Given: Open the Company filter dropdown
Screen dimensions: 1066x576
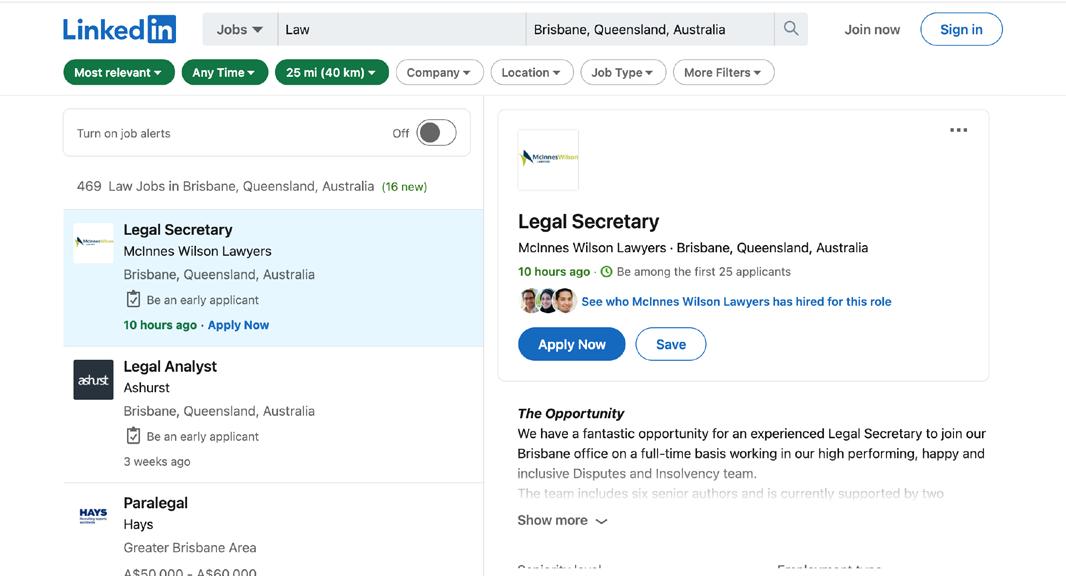Looking at the screenshot, I should point(439,73).
